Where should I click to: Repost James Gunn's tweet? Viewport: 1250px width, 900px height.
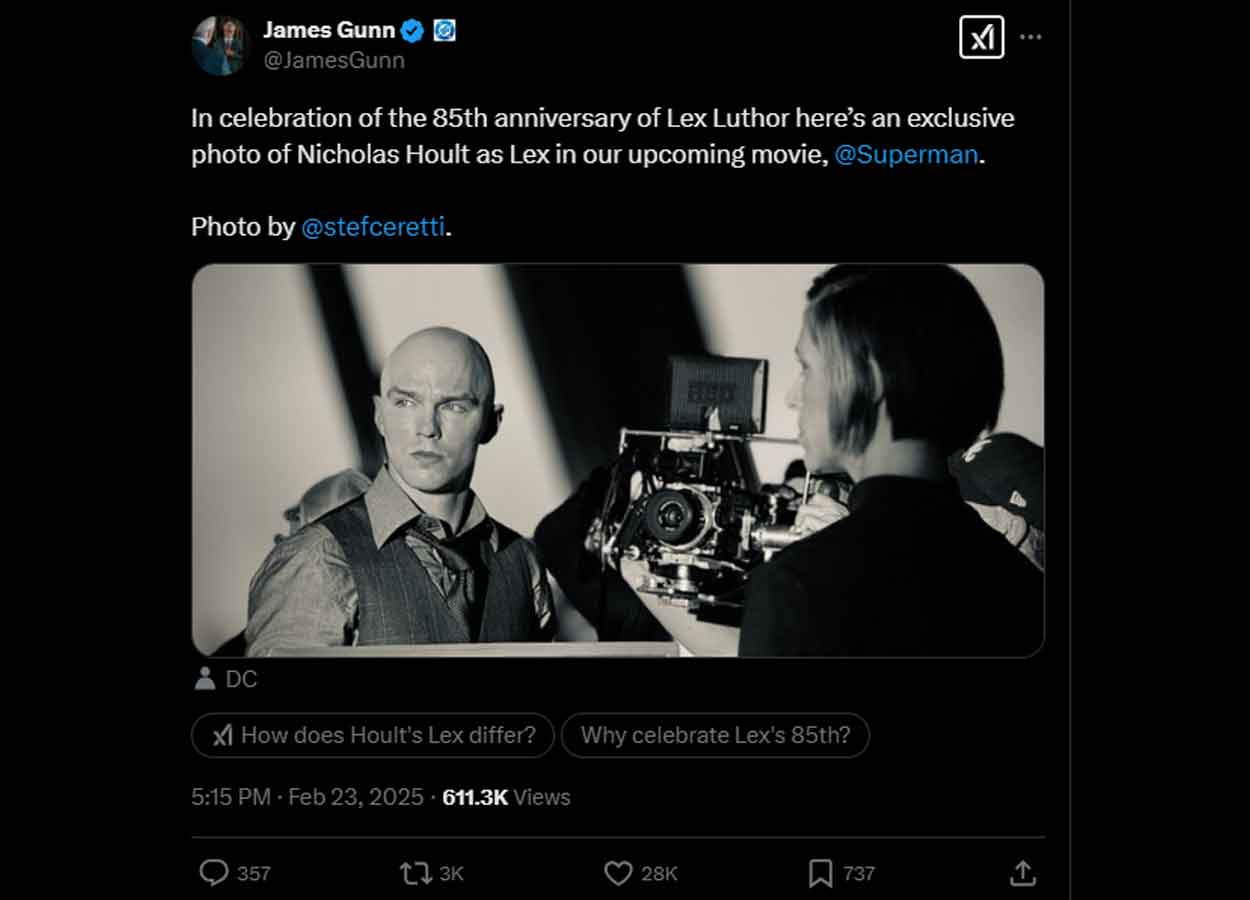(x=413, y=873)
